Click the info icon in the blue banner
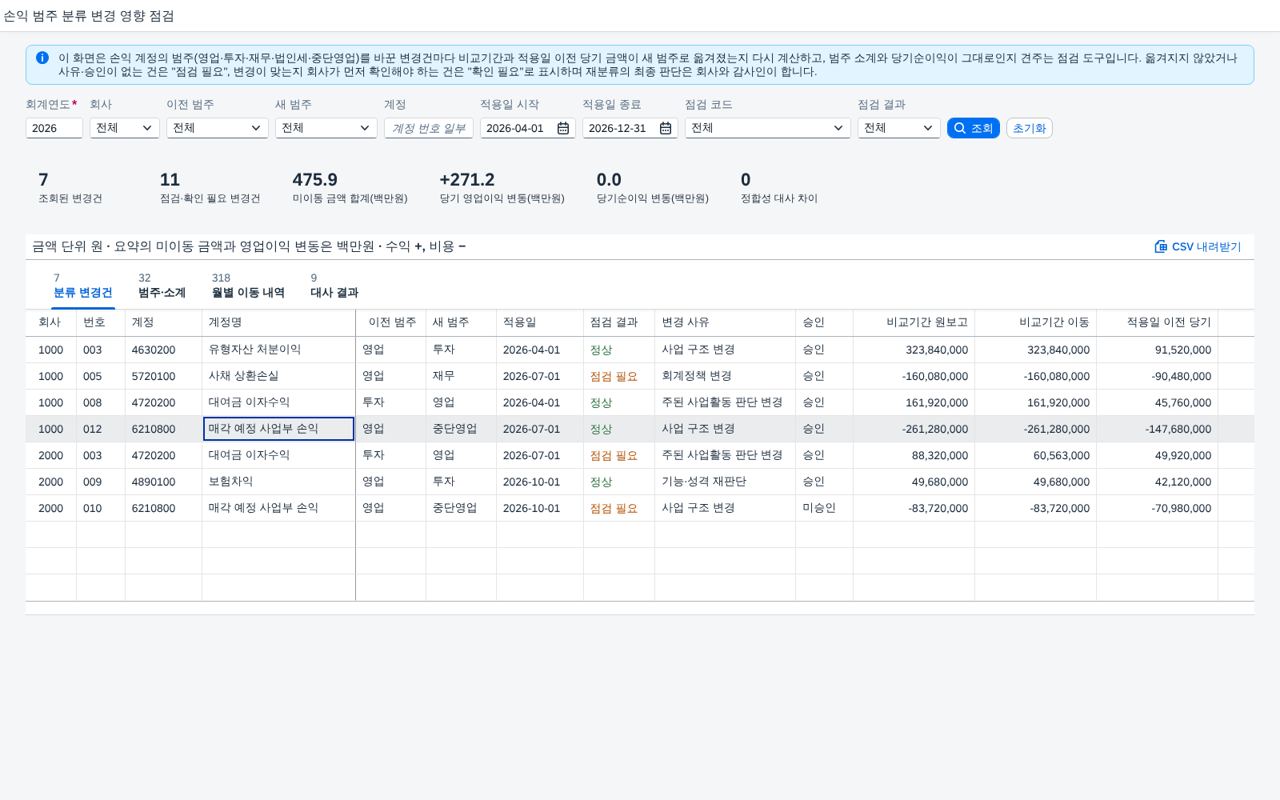The width and height of the screenshot is (1280, 800). click(x=42, y=58)
